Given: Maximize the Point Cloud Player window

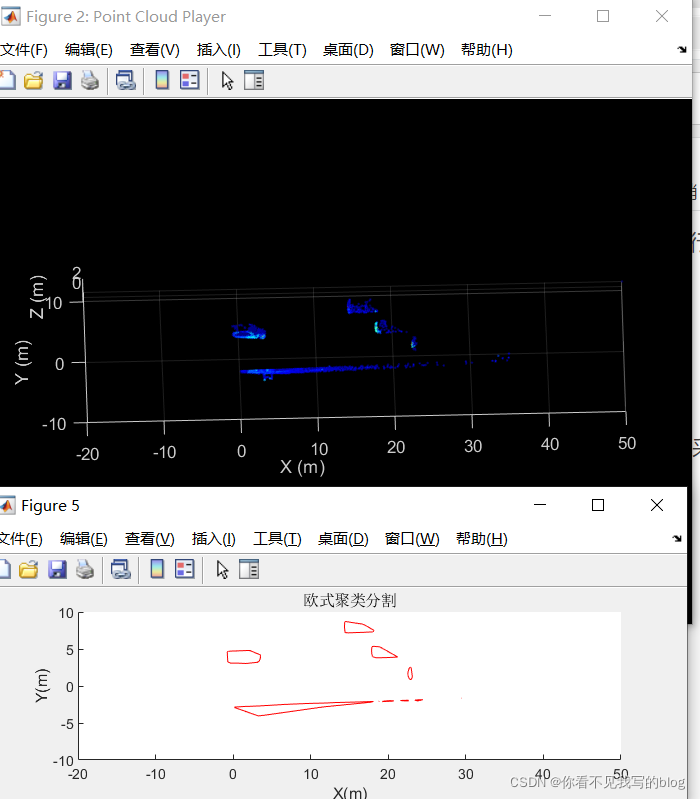Looking at the screenshot, I should 603,16.
